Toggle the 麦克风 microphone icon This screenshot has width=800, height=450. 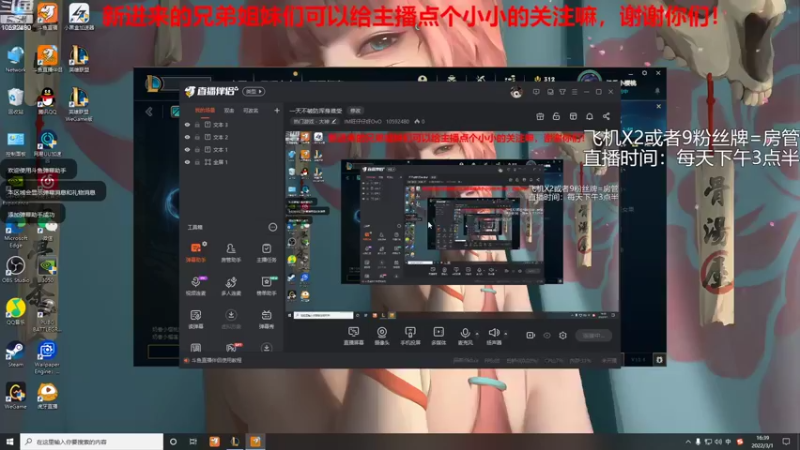465,336
